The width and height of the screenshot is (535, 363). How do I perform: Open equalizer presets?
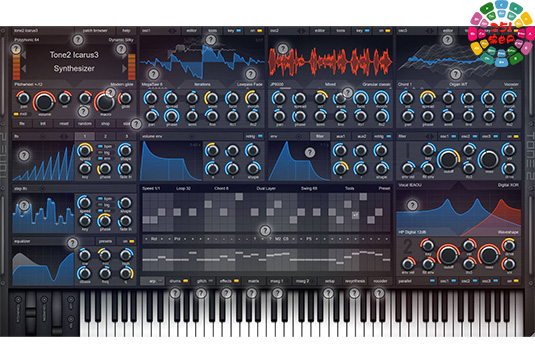tap(105, 241)
